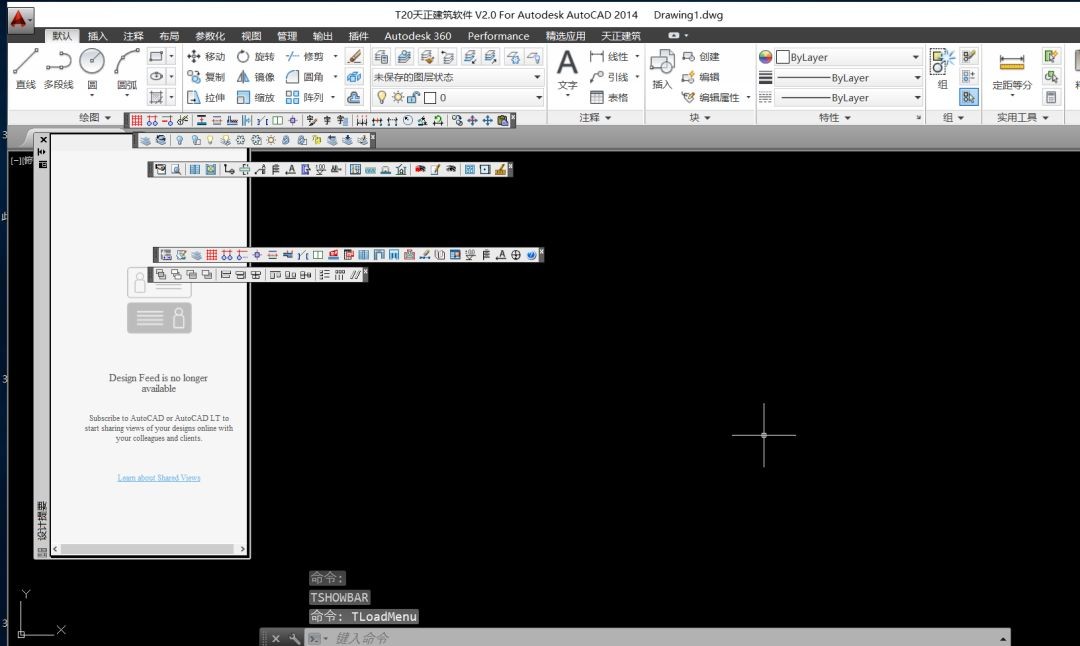This screenshot has height=646, width=1080.
Task: Click the Design Feed horizontal scrollbar
Action: tap(149, 549)
